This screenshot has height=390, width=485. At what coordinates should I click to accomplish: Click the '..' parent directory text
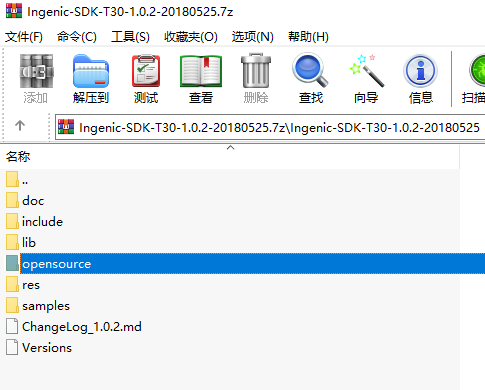coord(25,182)
